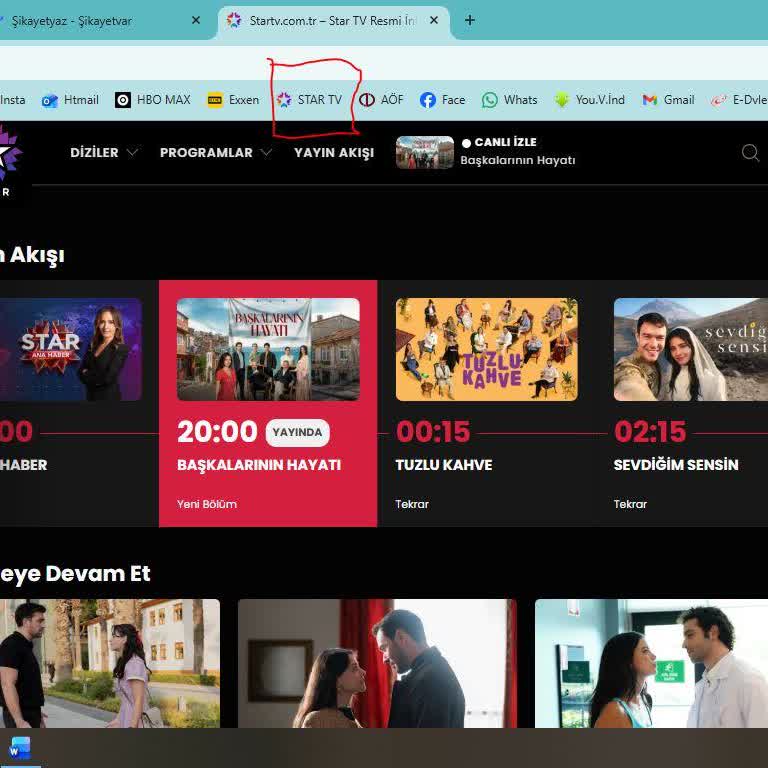Screen dimensions: 768x768
Task: Resume video with couple by red curtain
Action: [377, 663]
